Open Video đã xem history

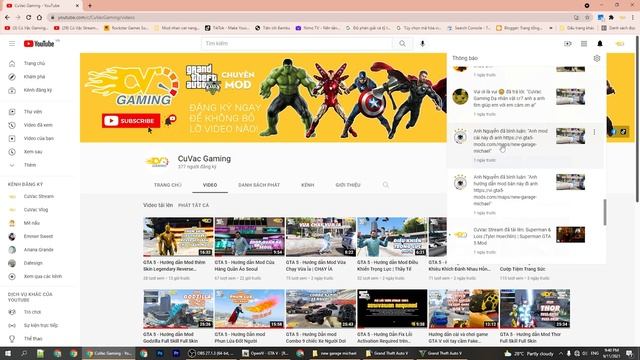coord(39,125)
